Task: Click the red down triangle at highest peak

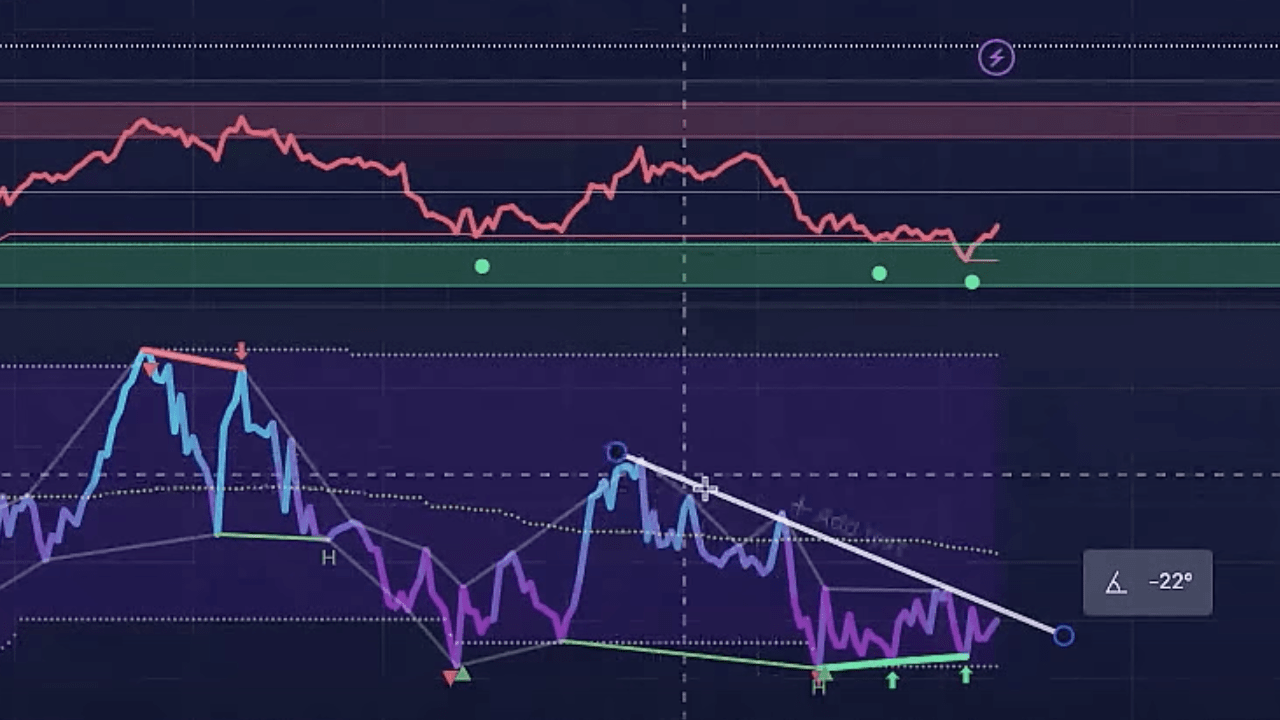Action: 149,371
